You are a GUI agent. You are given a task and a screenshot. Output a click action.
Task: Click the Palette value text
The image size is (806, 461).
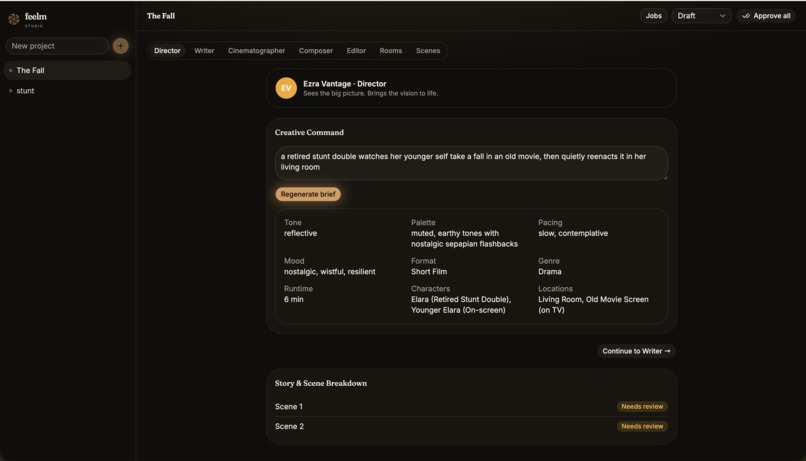464,238
